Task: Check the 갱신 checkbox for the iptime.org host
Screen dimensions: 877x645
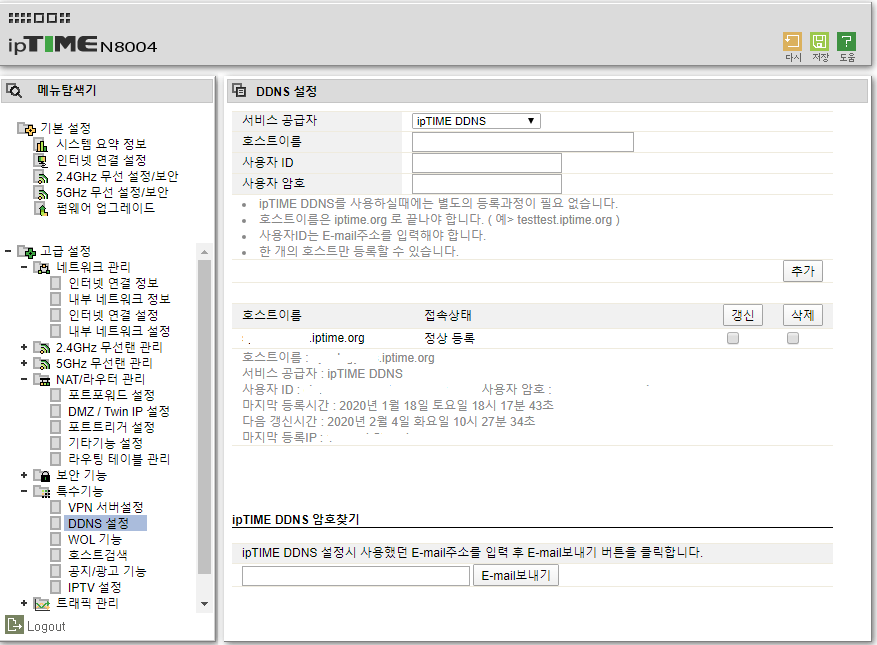Action: pyautogui.click(x=733, y=338)
